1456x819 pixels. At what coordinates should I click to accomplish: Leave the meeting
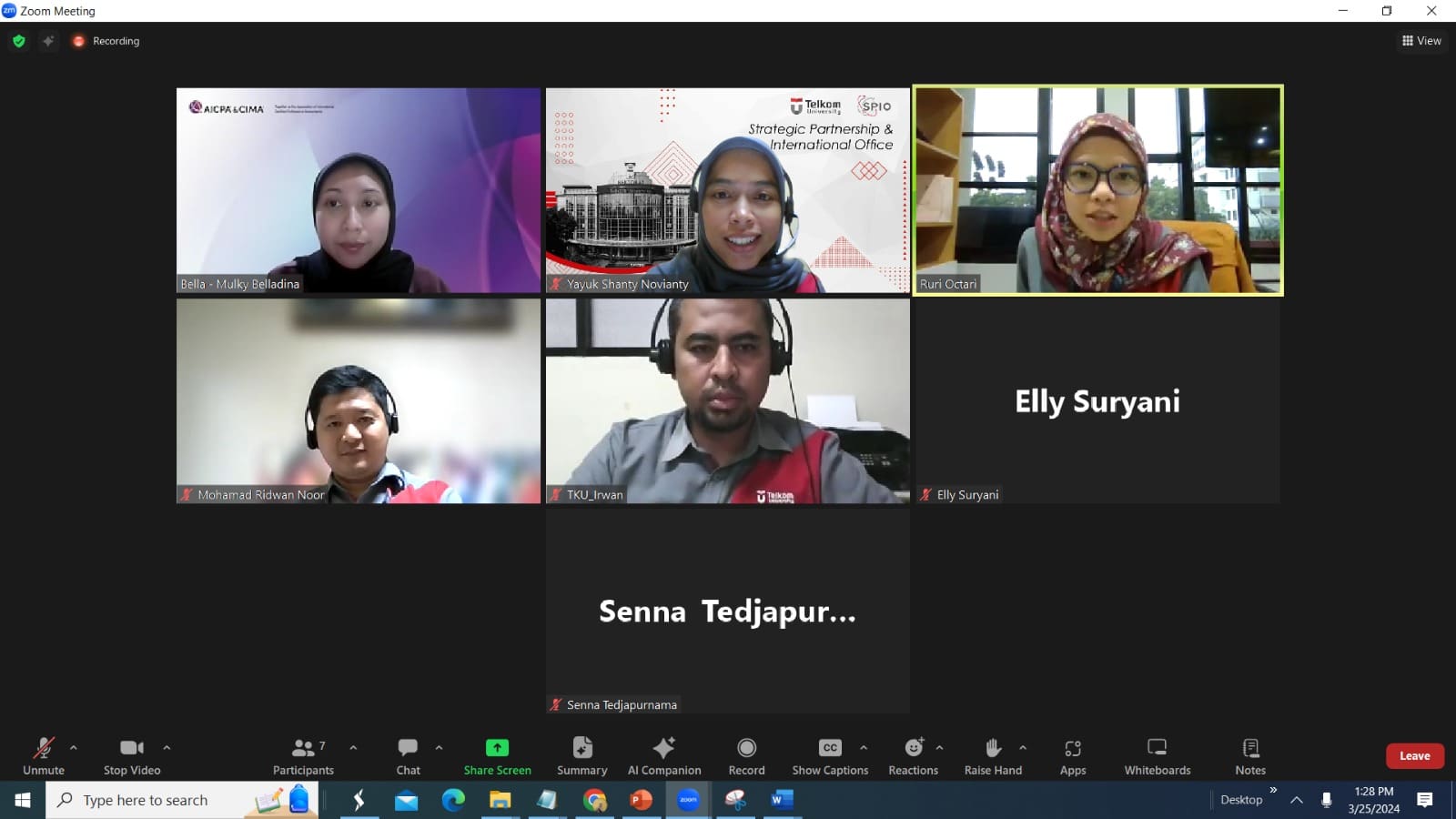coord(1414,756)
